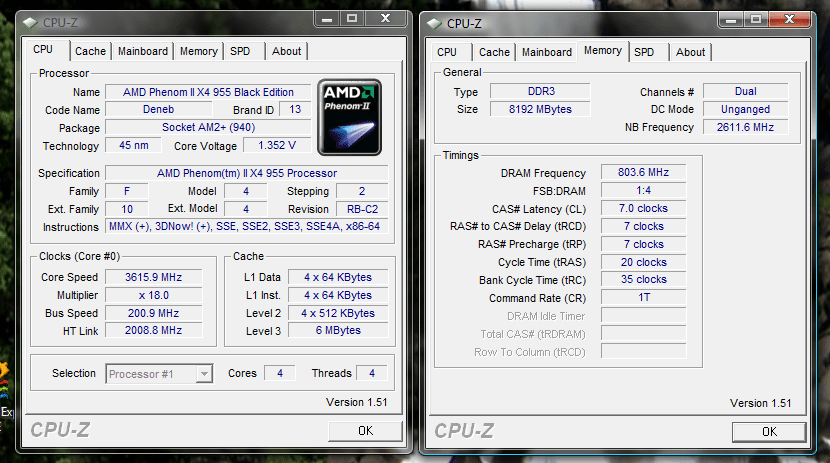Select CPU tab in left window
This screenshot has width=830, height=463.
pos(43,50)
